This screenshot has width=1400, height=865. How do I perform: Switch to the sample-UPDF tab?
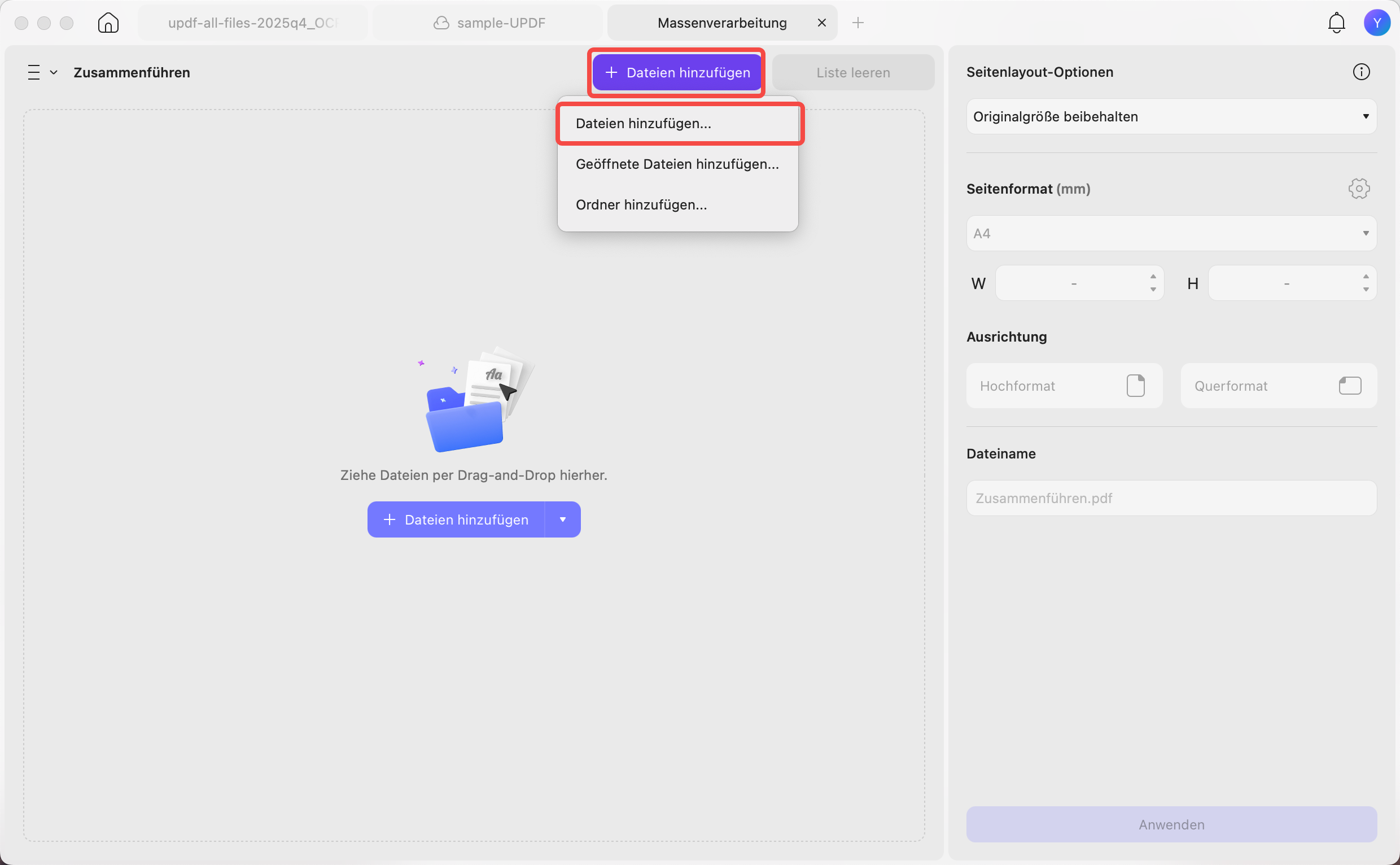(x=488, y=23)
